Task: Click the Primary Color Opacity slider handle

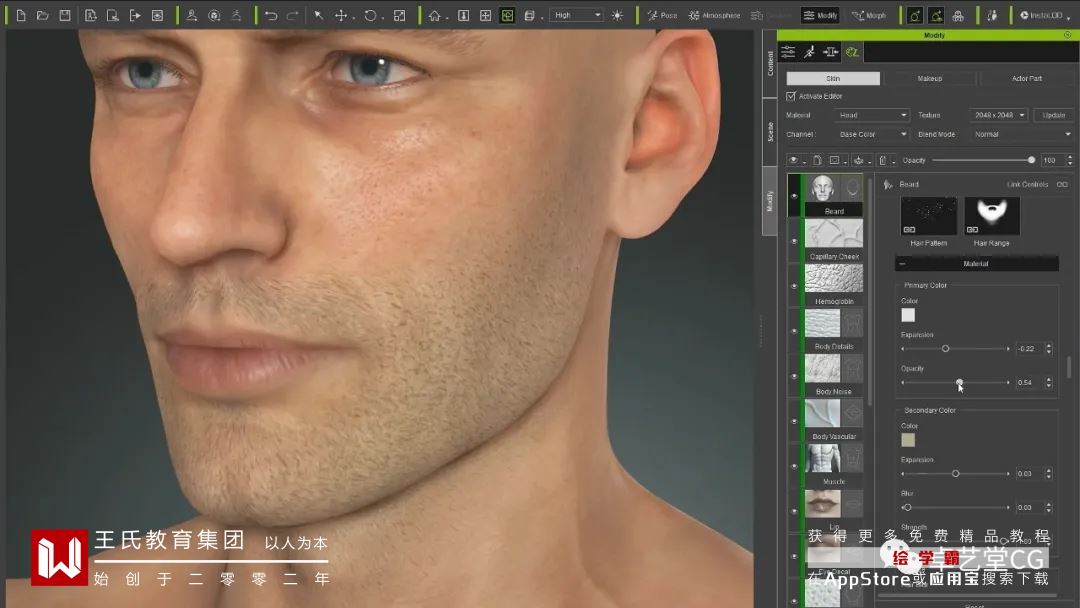Action: [959, 382]
